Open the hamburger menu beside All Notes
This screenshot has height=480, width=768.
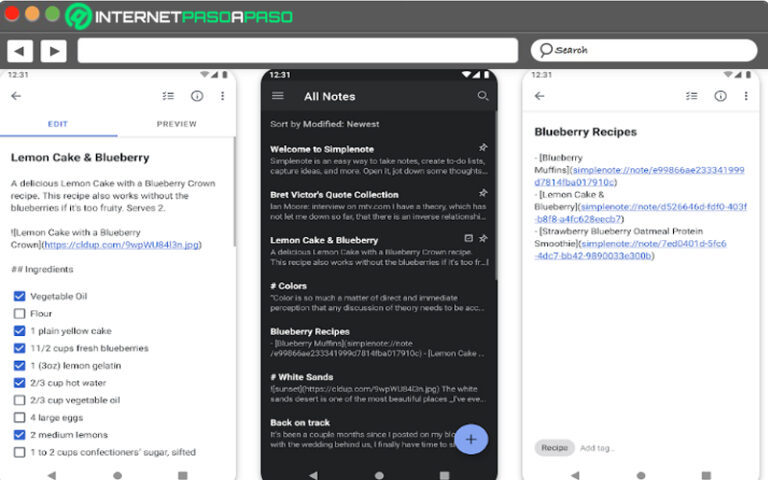(278, 96)
